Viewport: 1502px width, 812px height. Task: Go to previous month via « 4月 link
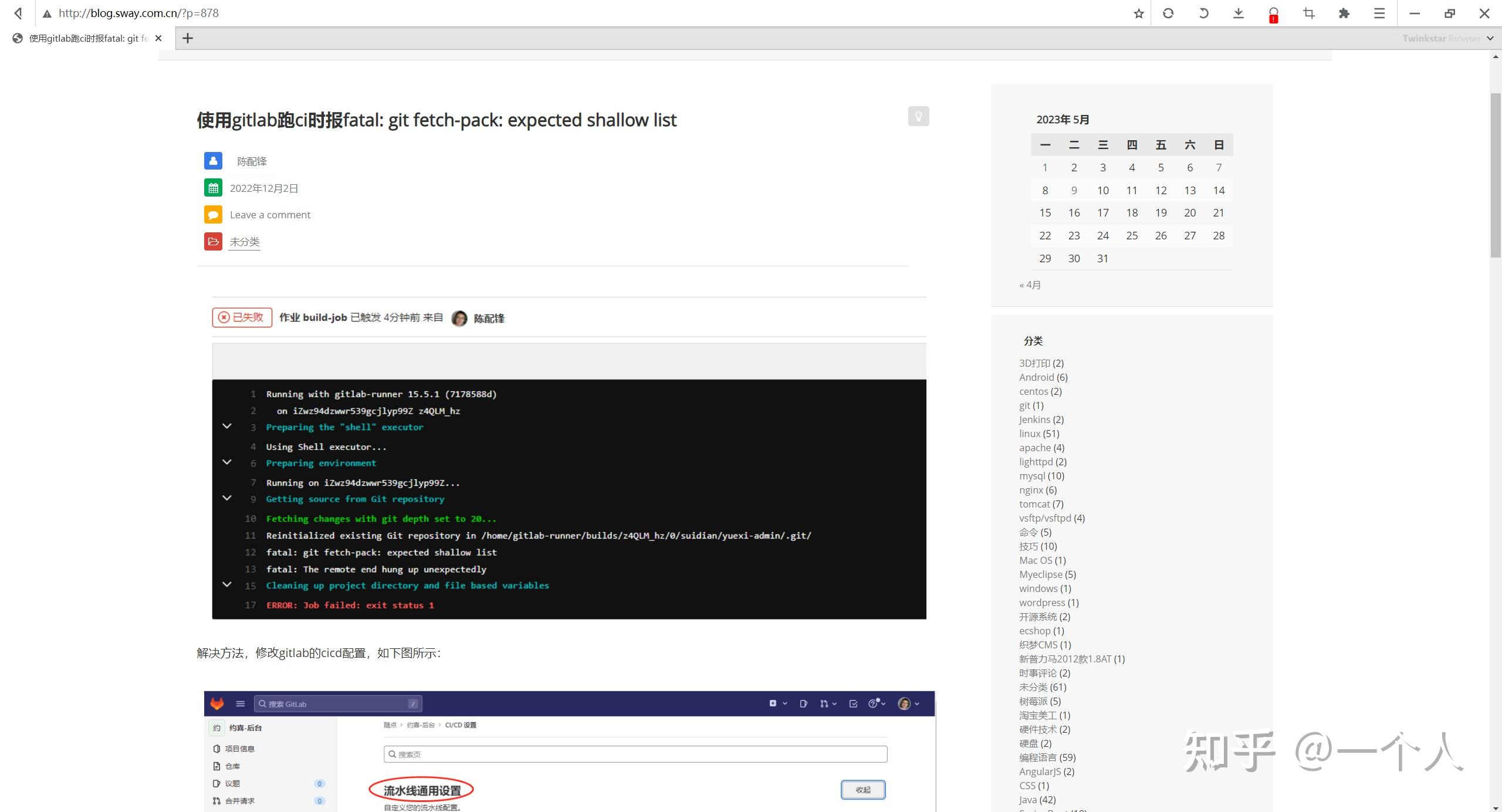pos(1030,285)
